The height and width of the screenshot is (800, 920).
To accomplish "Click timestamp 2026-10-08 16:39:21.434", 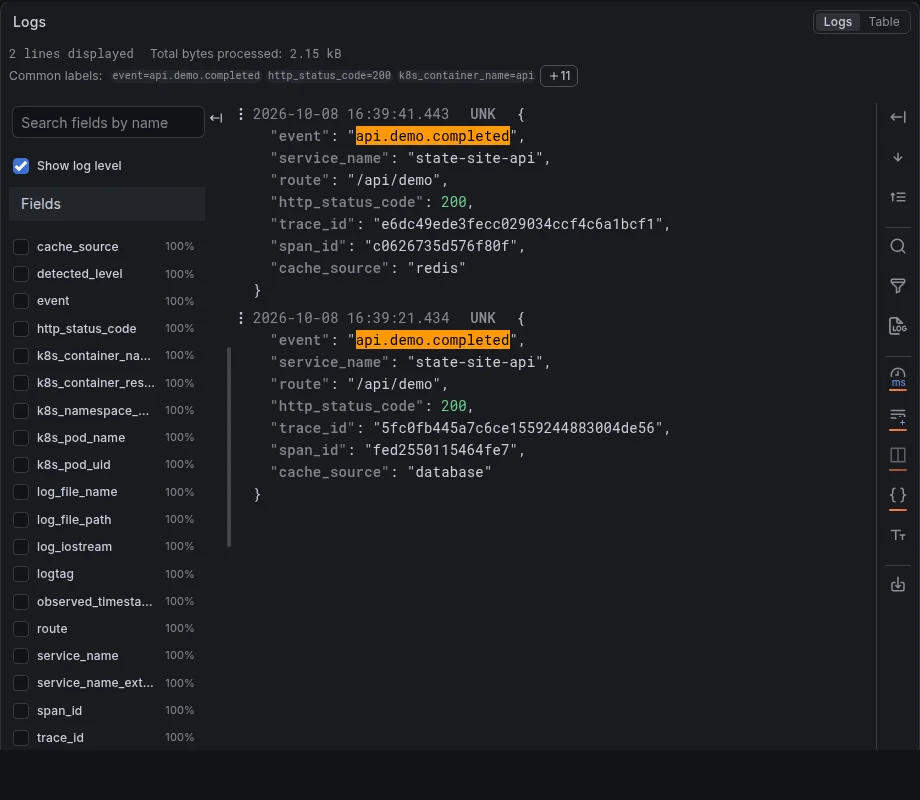I will coord(351,318).
